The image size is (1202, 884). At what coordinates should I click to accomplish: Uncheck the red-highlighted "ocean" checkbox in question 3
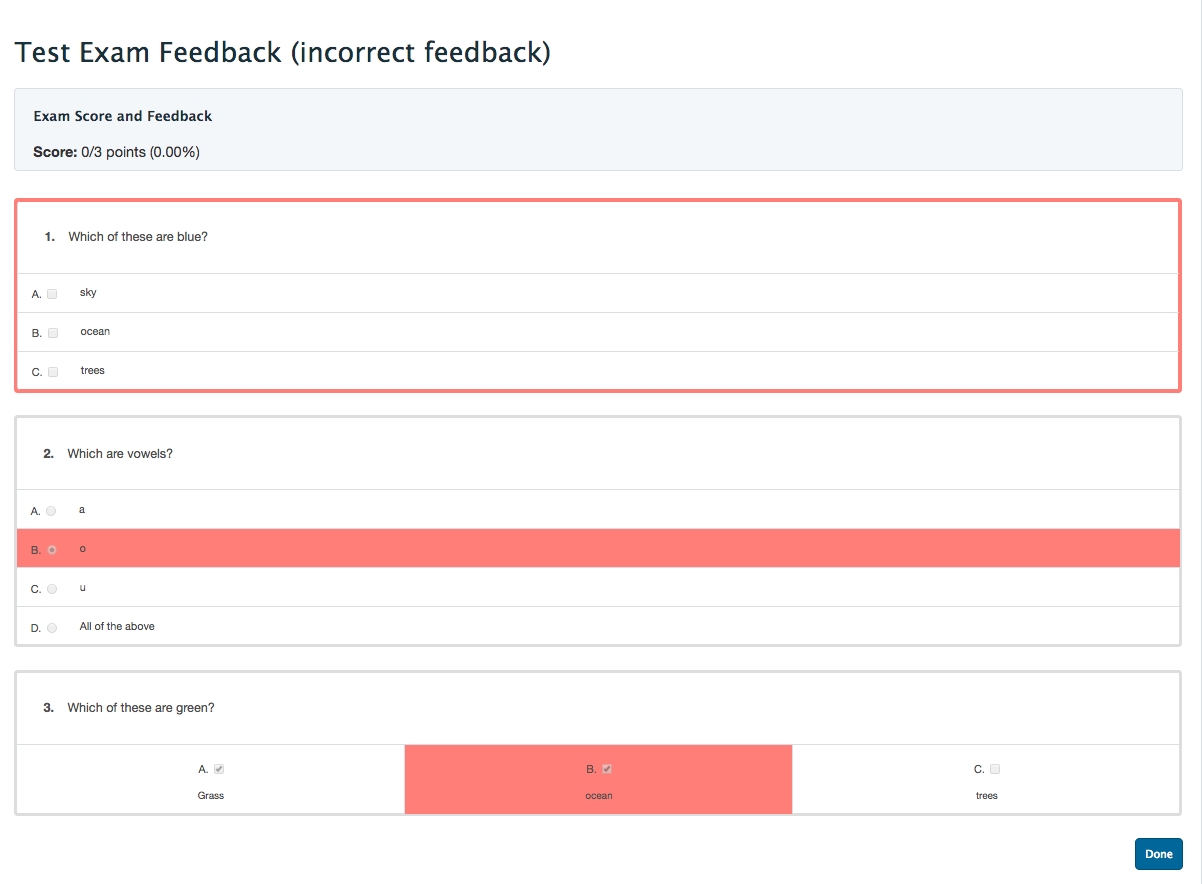(607, 769)
